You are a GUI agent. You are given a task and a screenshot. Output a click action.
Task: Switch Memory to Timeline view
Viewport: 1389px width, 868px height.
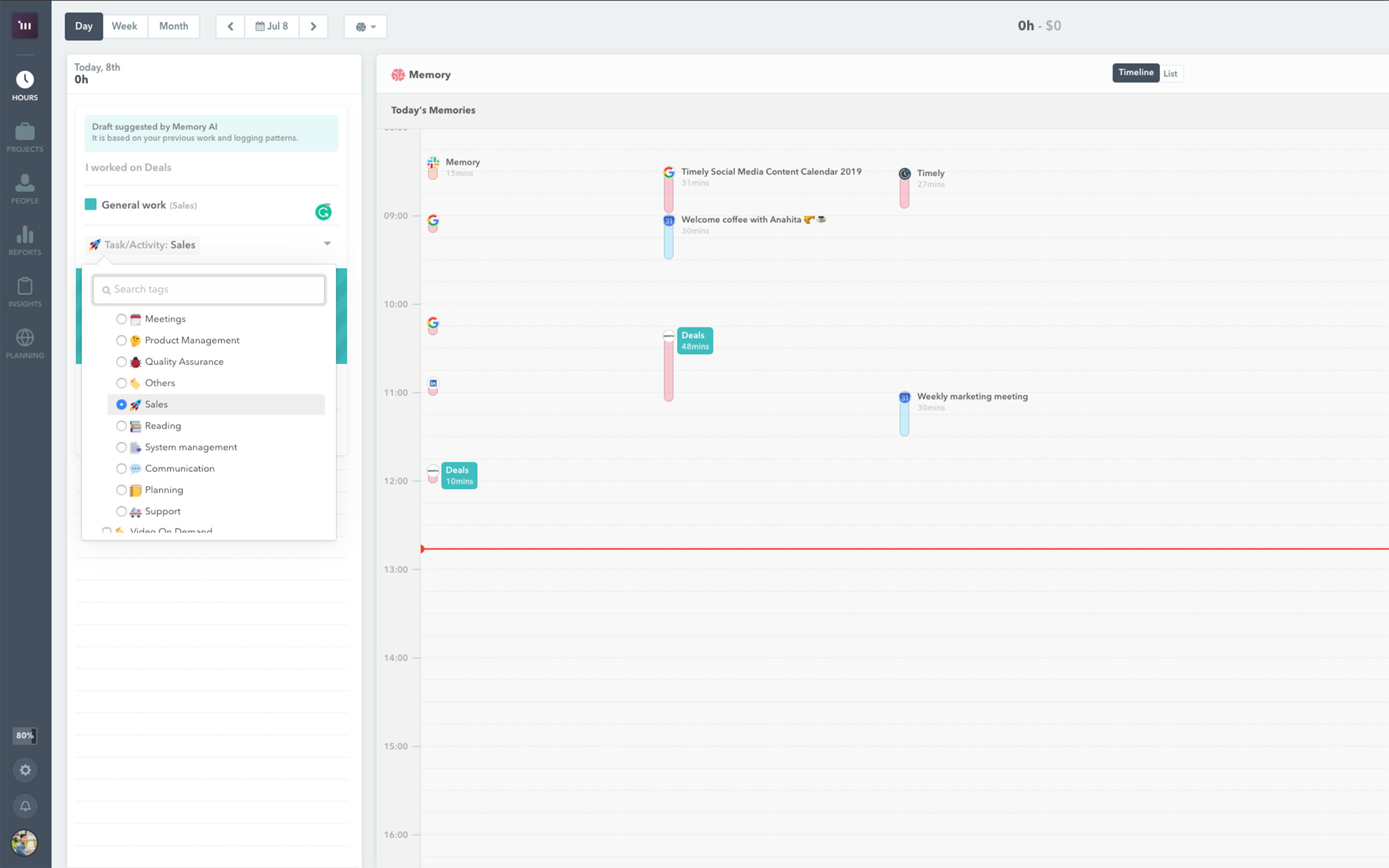pos(1136,73)
